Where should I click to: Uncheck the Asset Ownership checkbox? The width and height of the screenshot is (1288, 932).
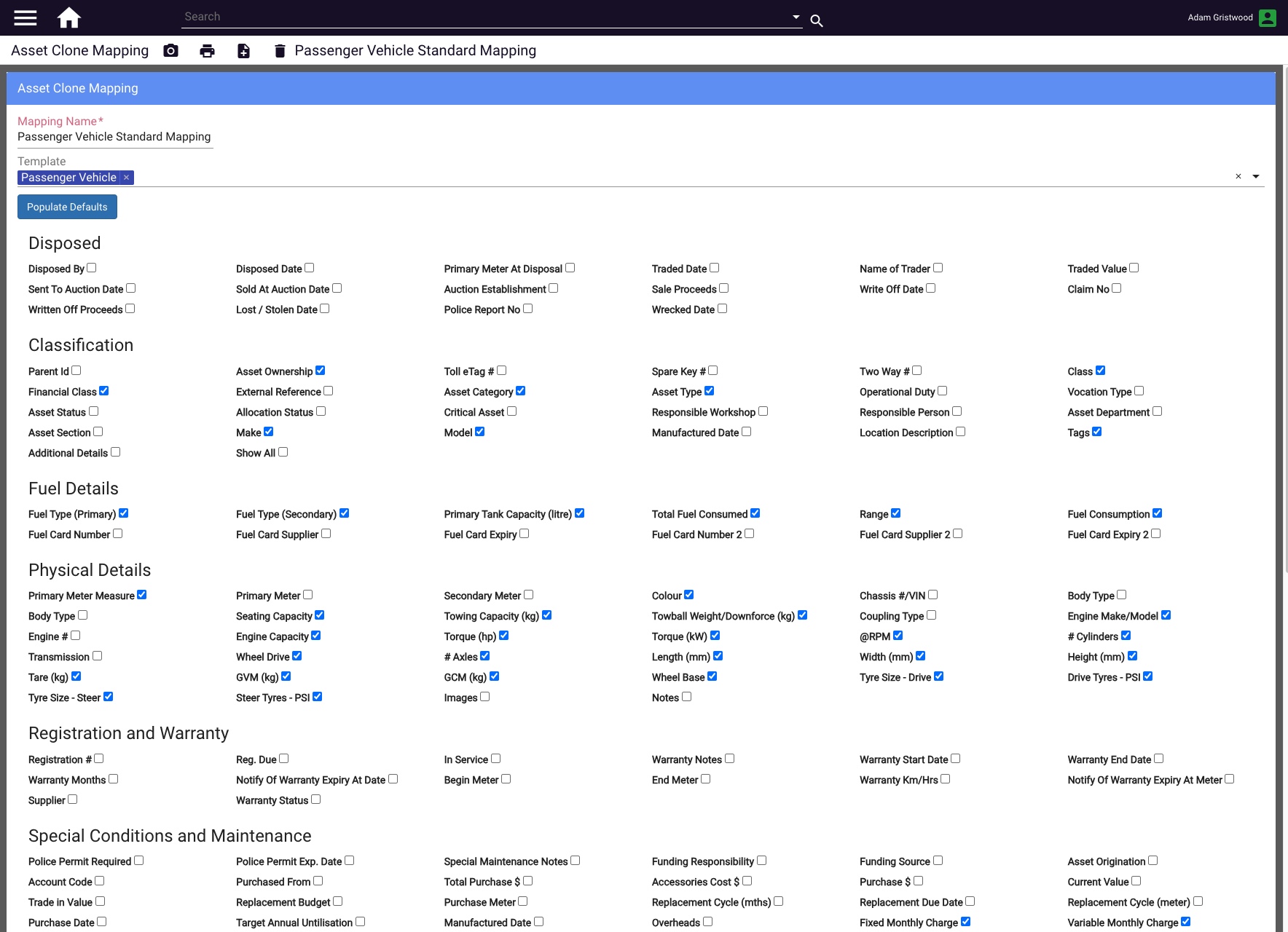click(321, 371)
